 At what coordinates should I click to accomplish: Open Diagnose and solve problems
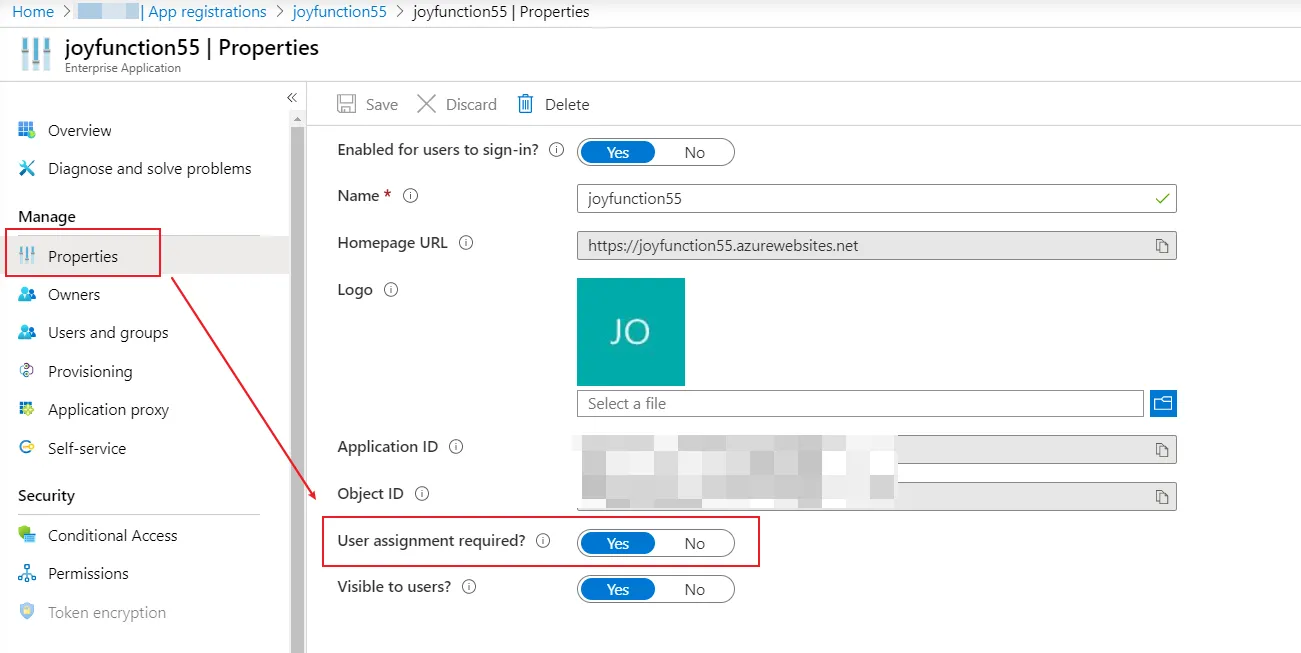pos(148,168)
